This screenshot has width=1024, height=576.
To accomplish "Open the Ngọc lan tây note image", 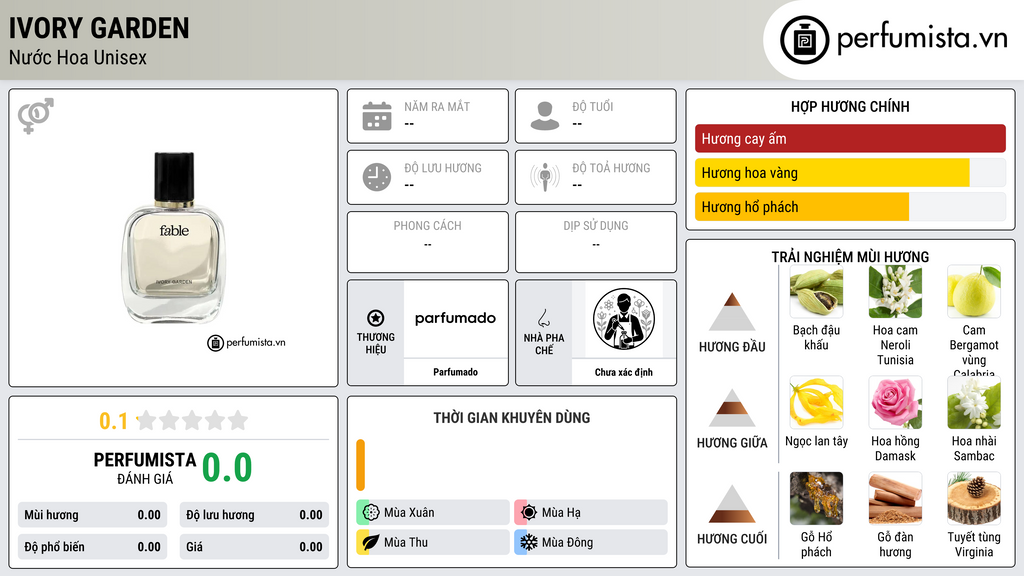I will coord(816,402).
